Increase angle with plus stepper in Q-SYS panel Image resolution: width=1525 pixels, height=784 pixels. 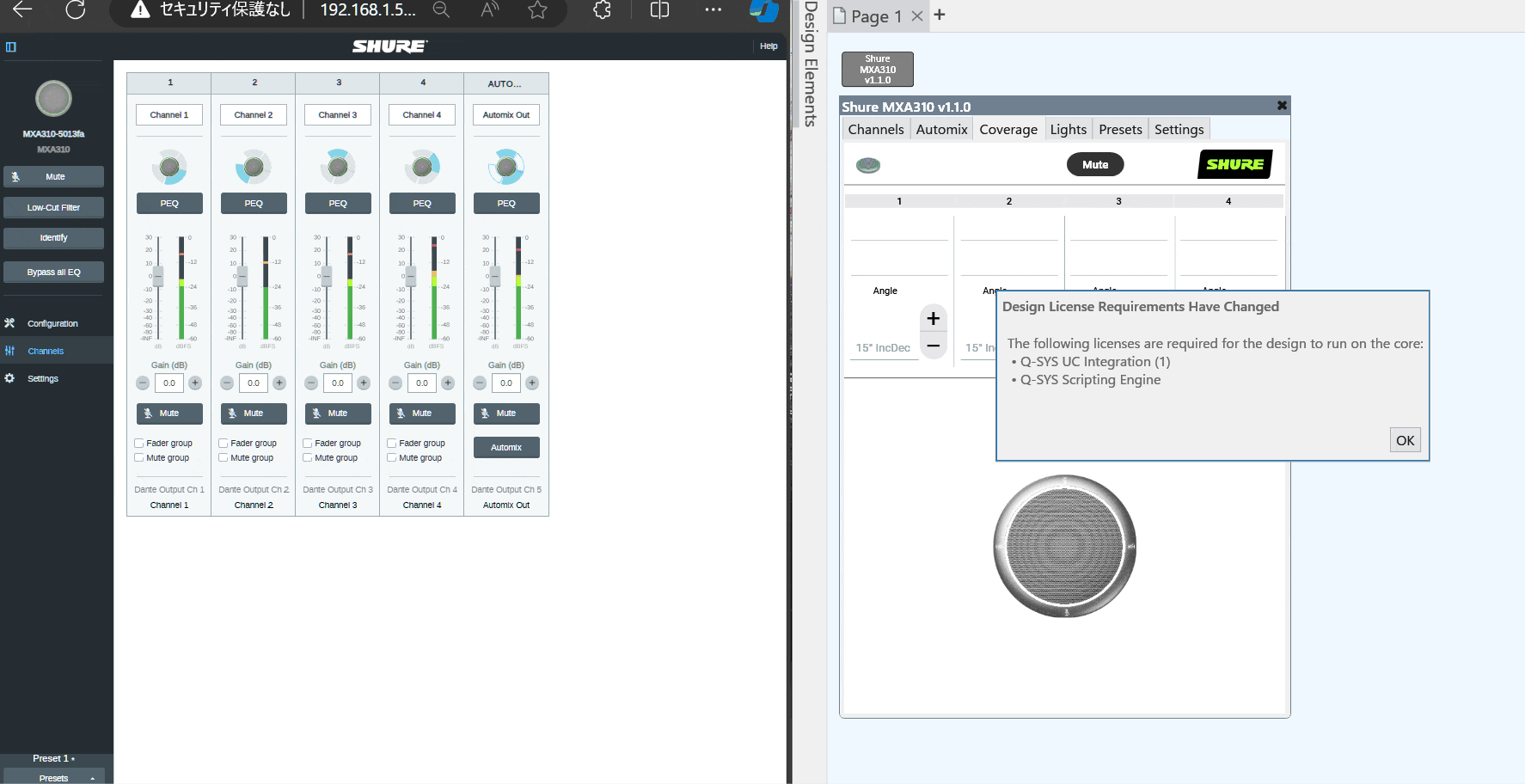(933, 318)
